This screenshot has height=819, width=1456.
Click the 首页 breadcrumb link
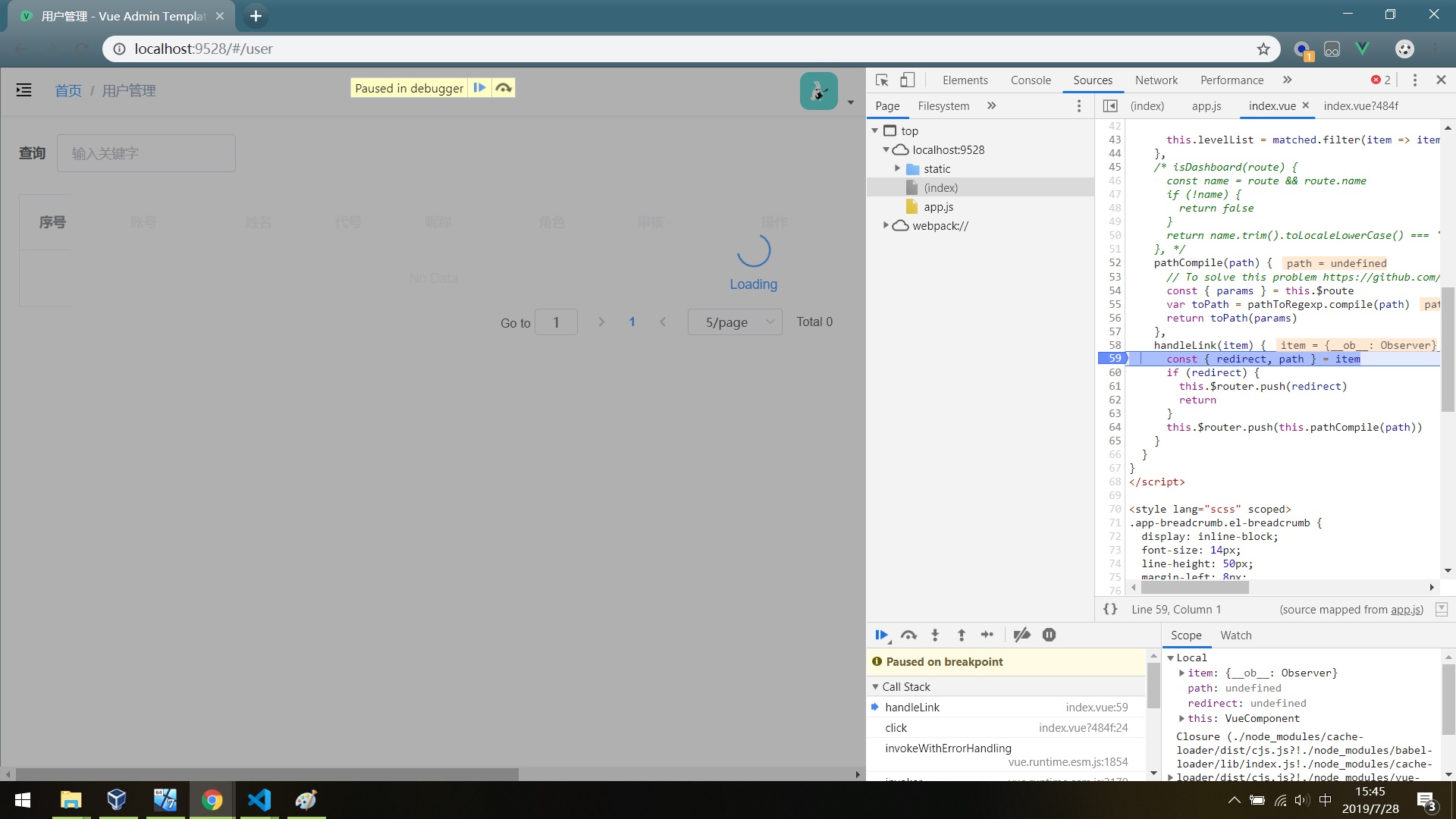[x=68, y=91]
